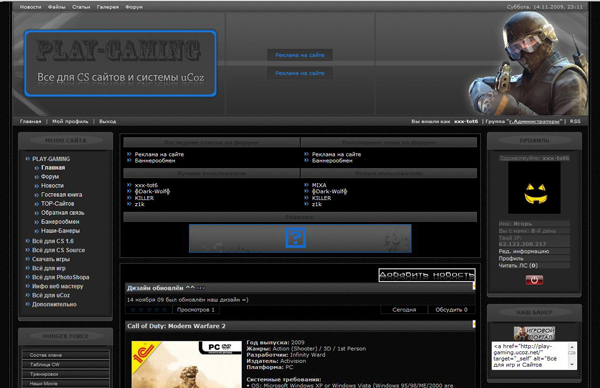The height and width of the screenshot is (388, 600).
Task: Expand PLAY-GAMING in site menu
Action: point(51,159)
